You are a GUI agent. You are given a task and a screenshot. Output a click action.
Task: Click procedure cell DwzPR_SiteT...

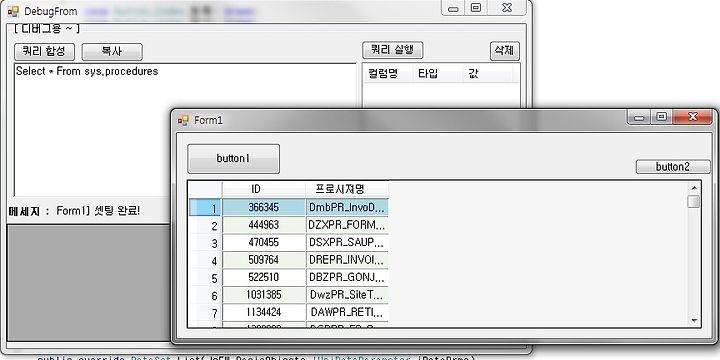point(347,295)
